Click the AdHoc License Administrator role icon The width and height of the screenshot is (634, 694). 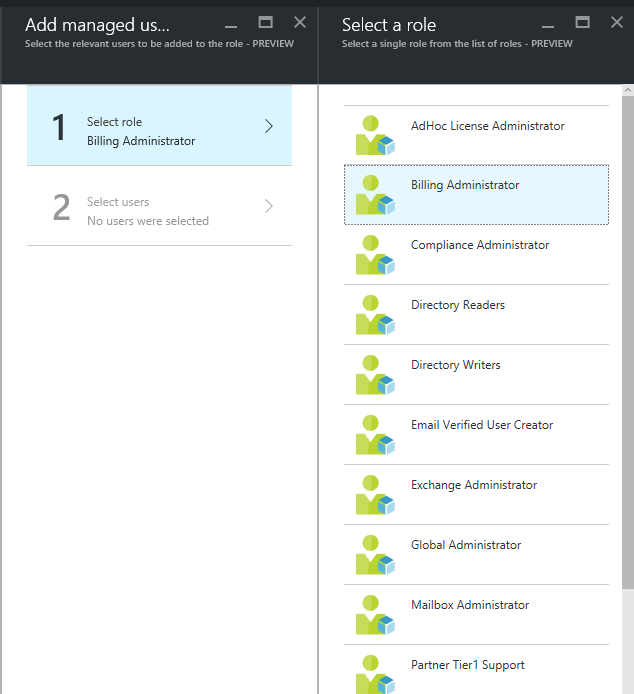click(375, 135)
